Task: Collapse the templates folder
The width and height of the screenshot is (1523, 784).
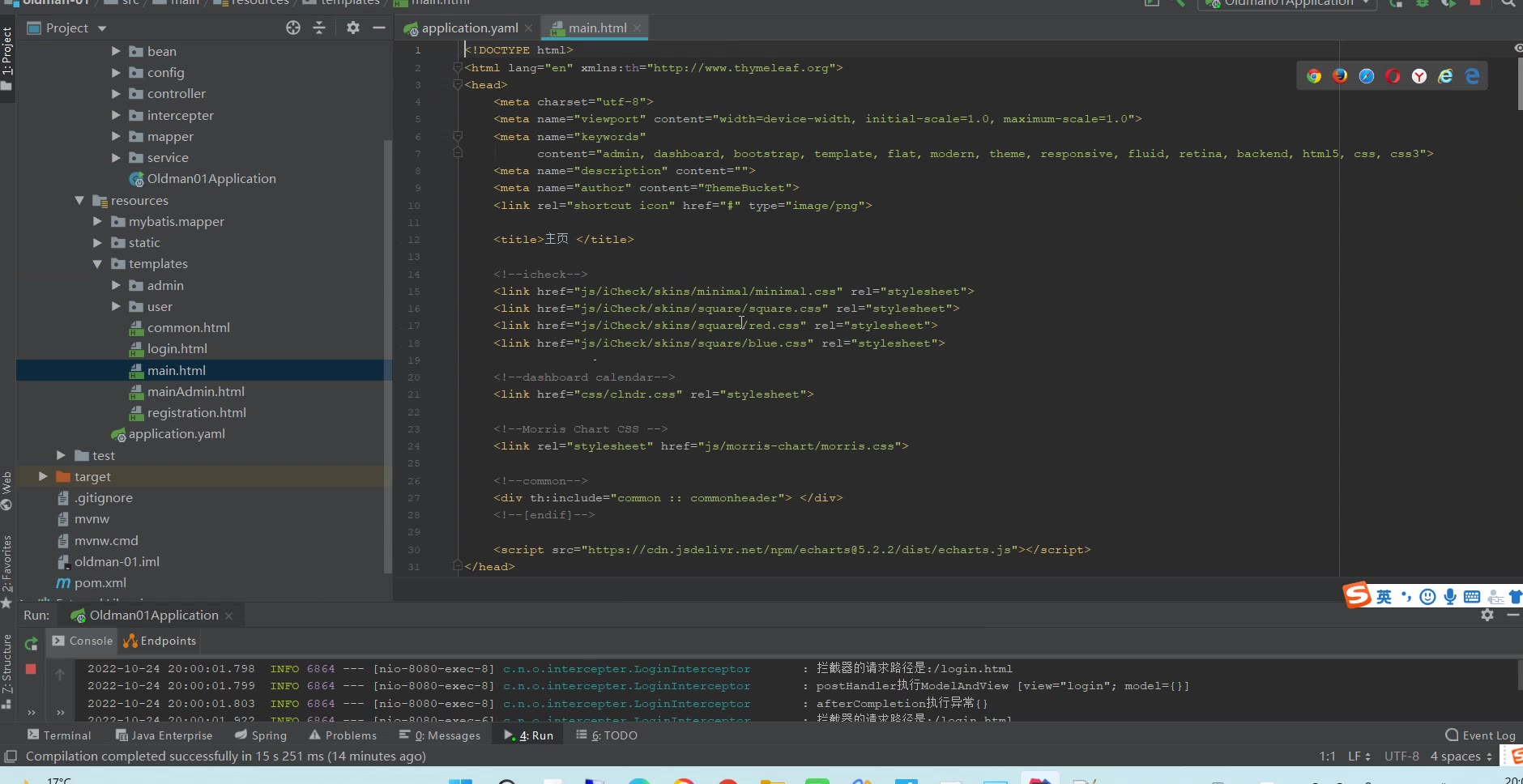Action: (97, 264)
